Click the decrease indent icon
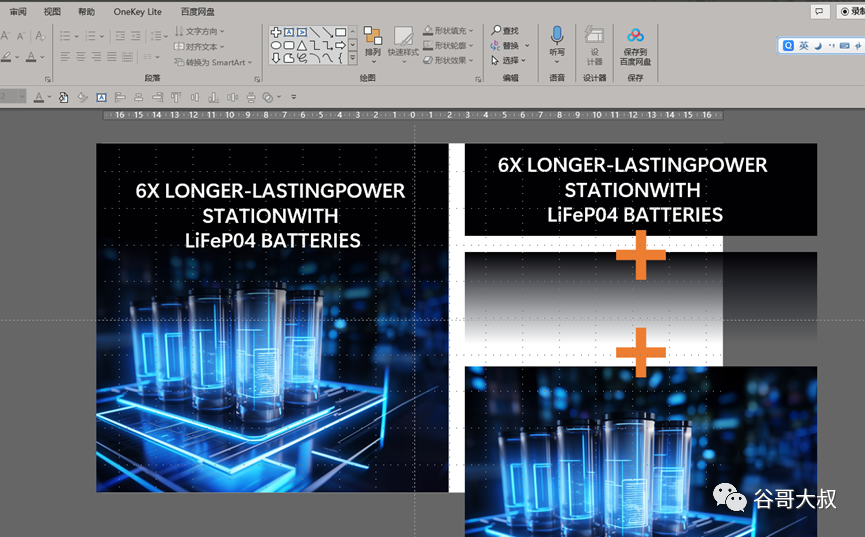 (x=120, y=36)
